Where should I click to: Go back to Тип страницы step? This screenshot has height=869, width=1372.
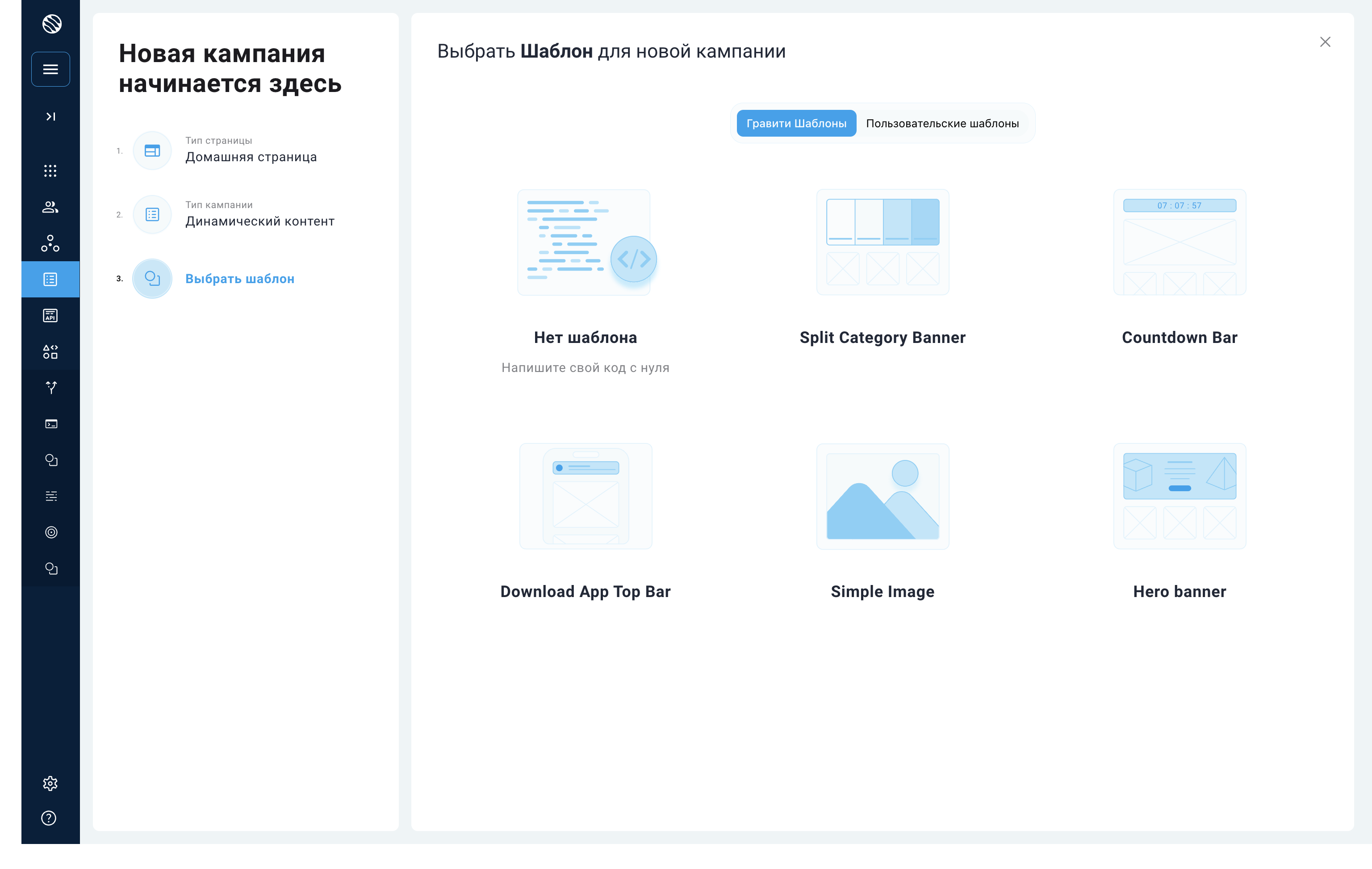(x=250, y=150)
